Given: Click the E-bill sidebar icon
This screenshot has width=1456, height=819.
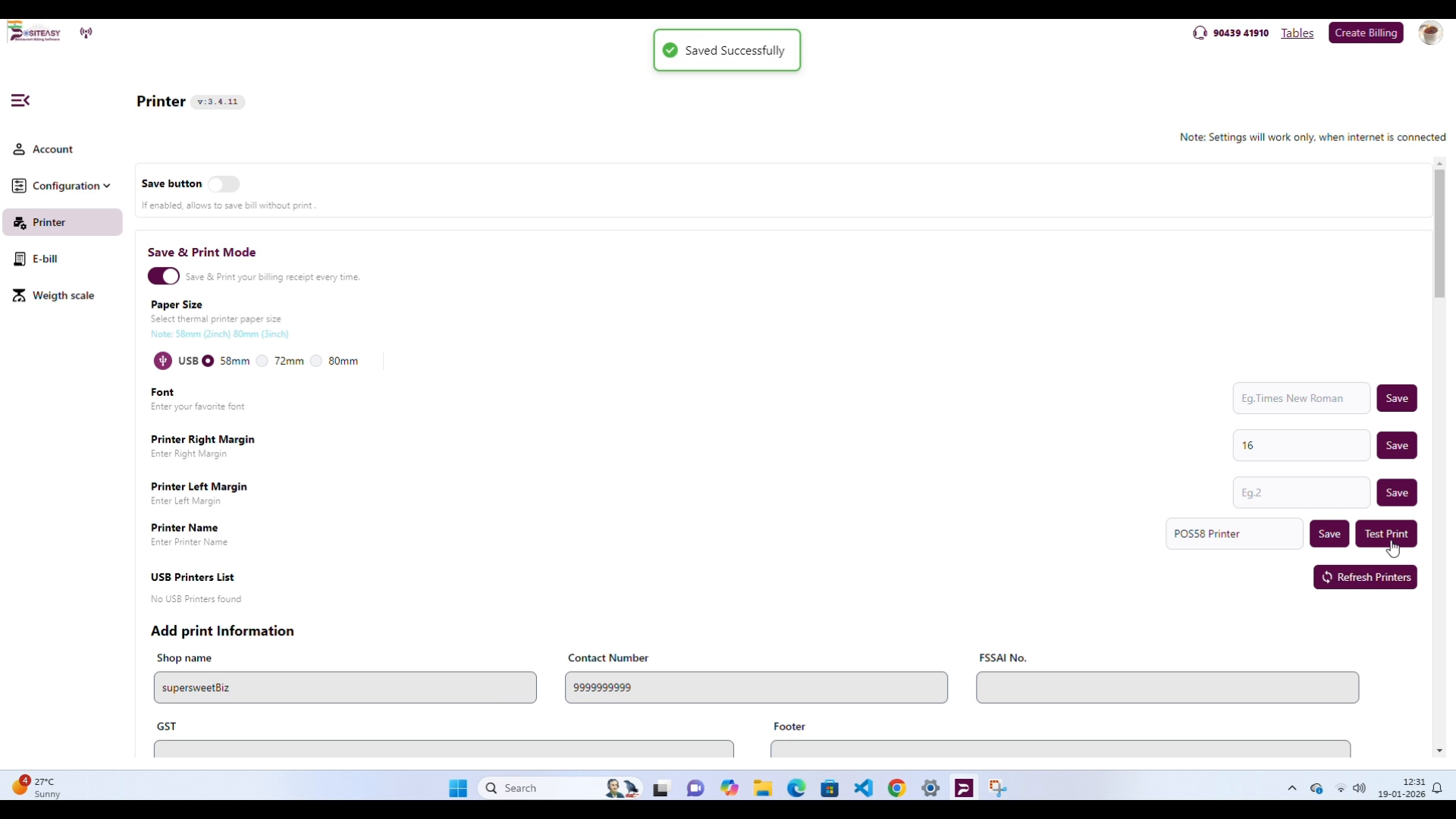Looking at the screenshot, I should (x=20, y=259).
